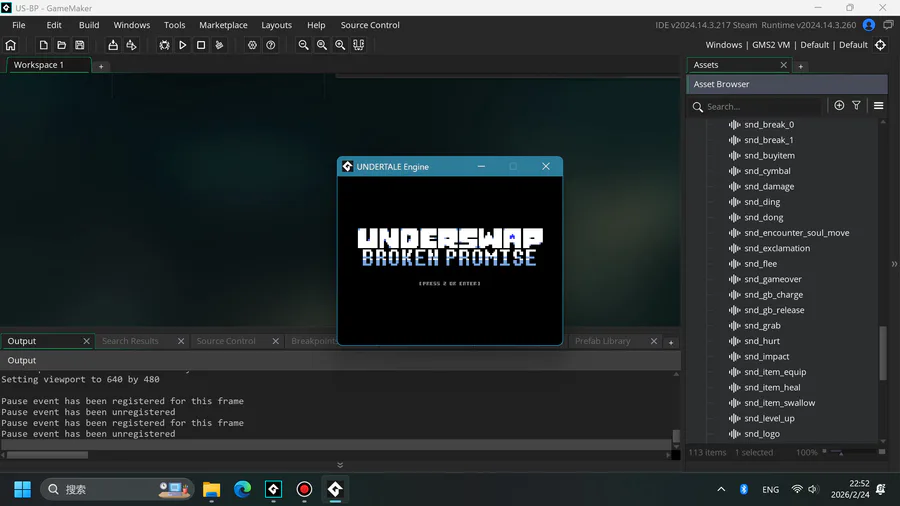This screenshot has height=506, width=900.
Task: Open the help question mark icon
Action: click(x=270, y=45)
